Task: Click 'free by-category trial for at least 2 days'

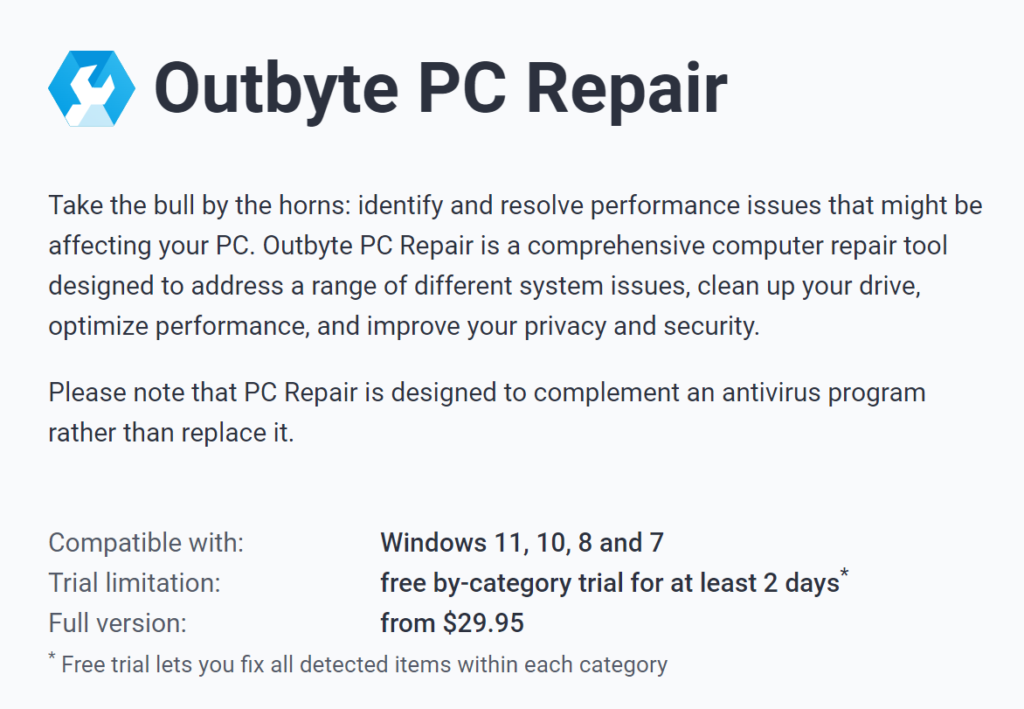Action: (x=609, y=582)
